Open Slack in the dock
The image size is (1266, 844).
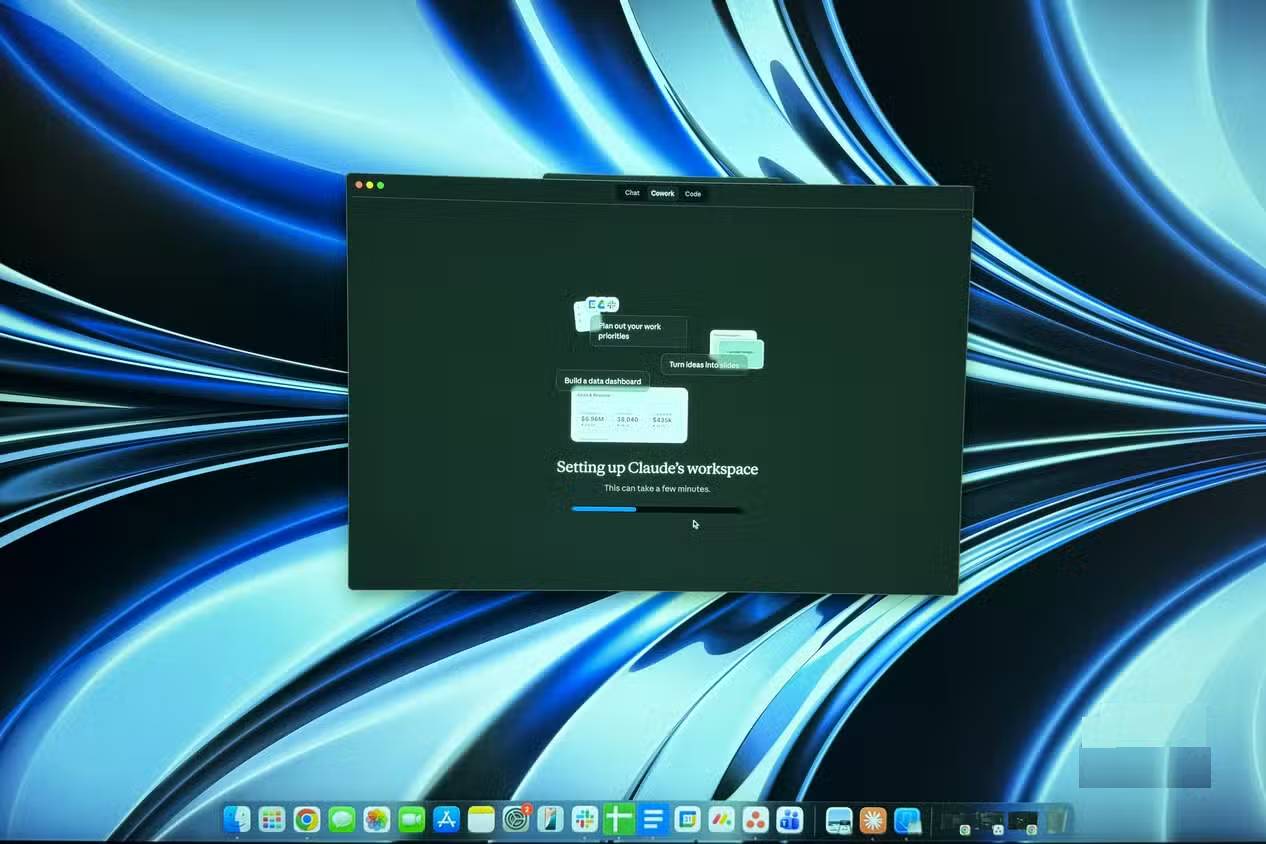584,820
